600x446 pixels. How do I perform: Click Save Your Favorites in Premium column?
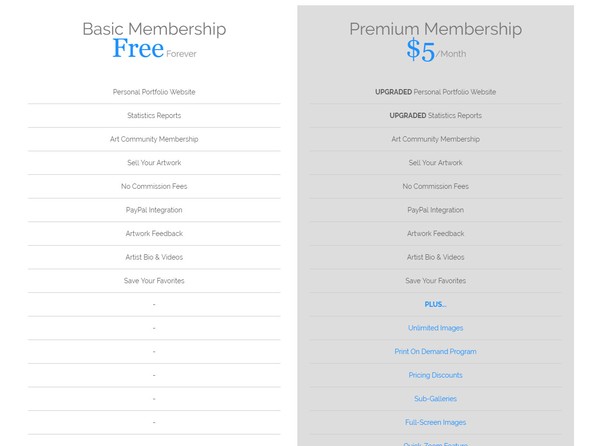click(435, 281)
